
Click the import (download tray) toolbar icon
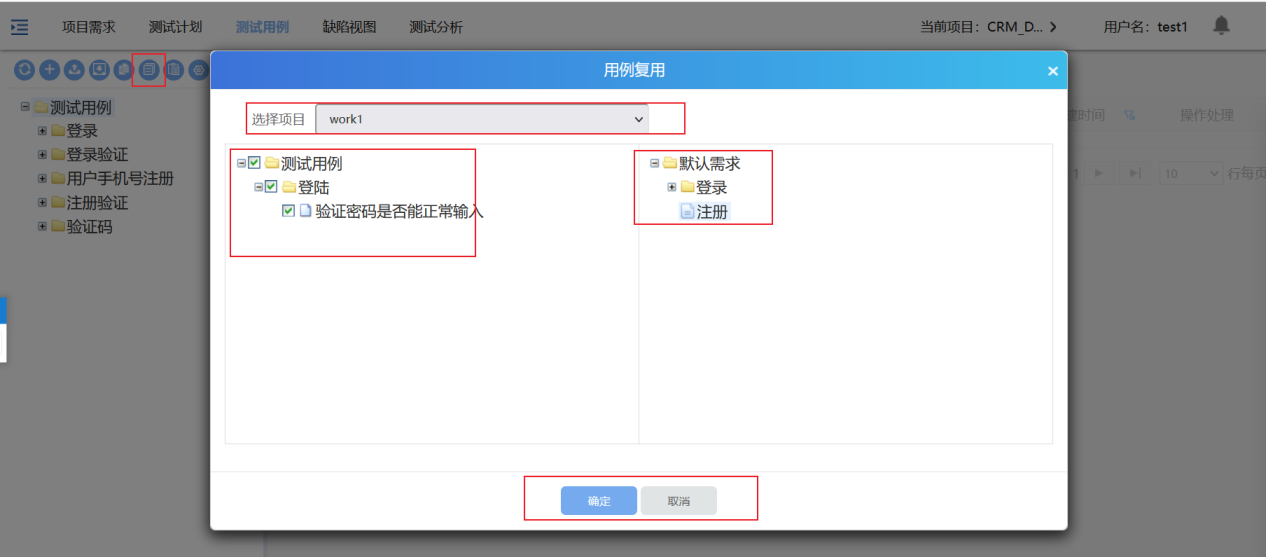coord(99,70)
